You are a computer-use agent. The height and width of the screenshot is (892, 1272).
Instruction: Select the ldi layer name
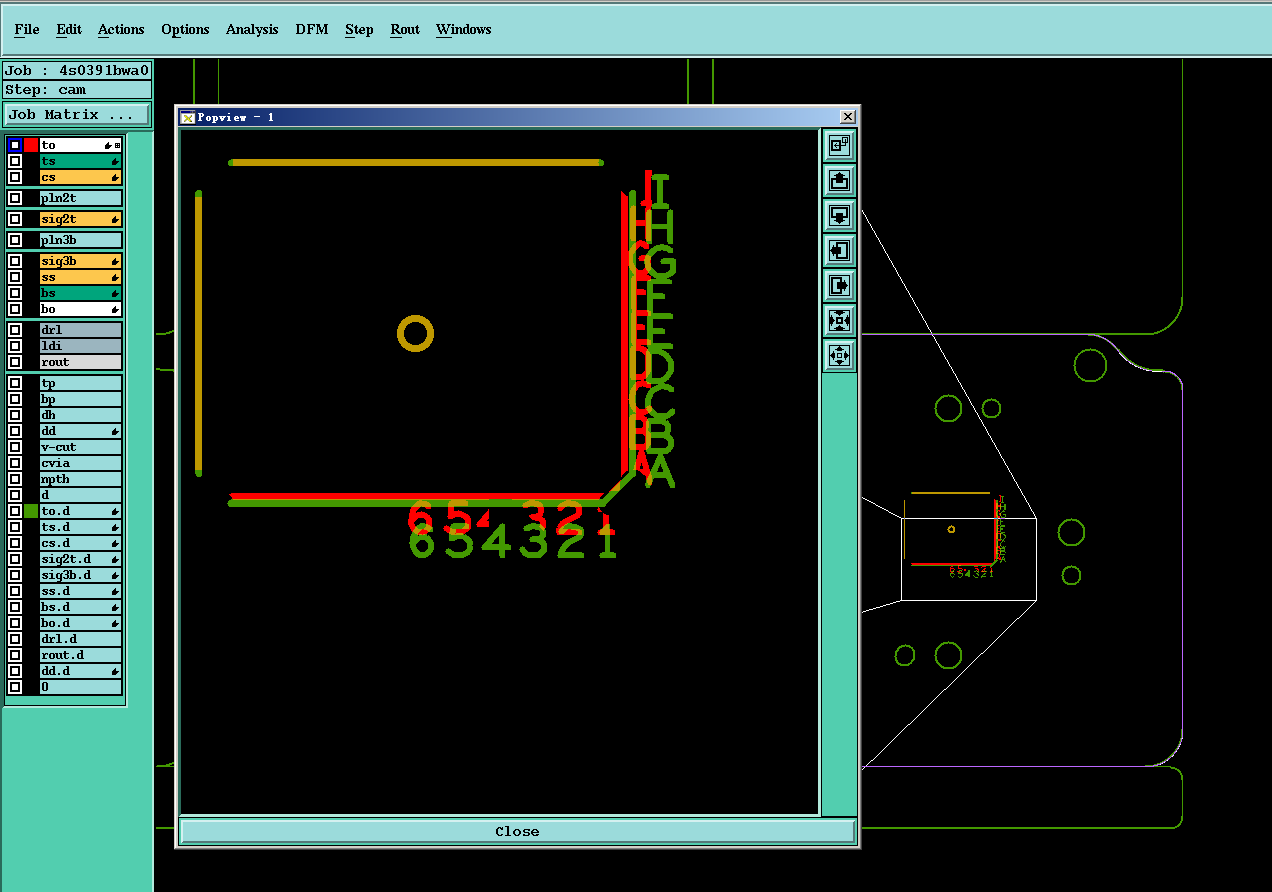81,346
